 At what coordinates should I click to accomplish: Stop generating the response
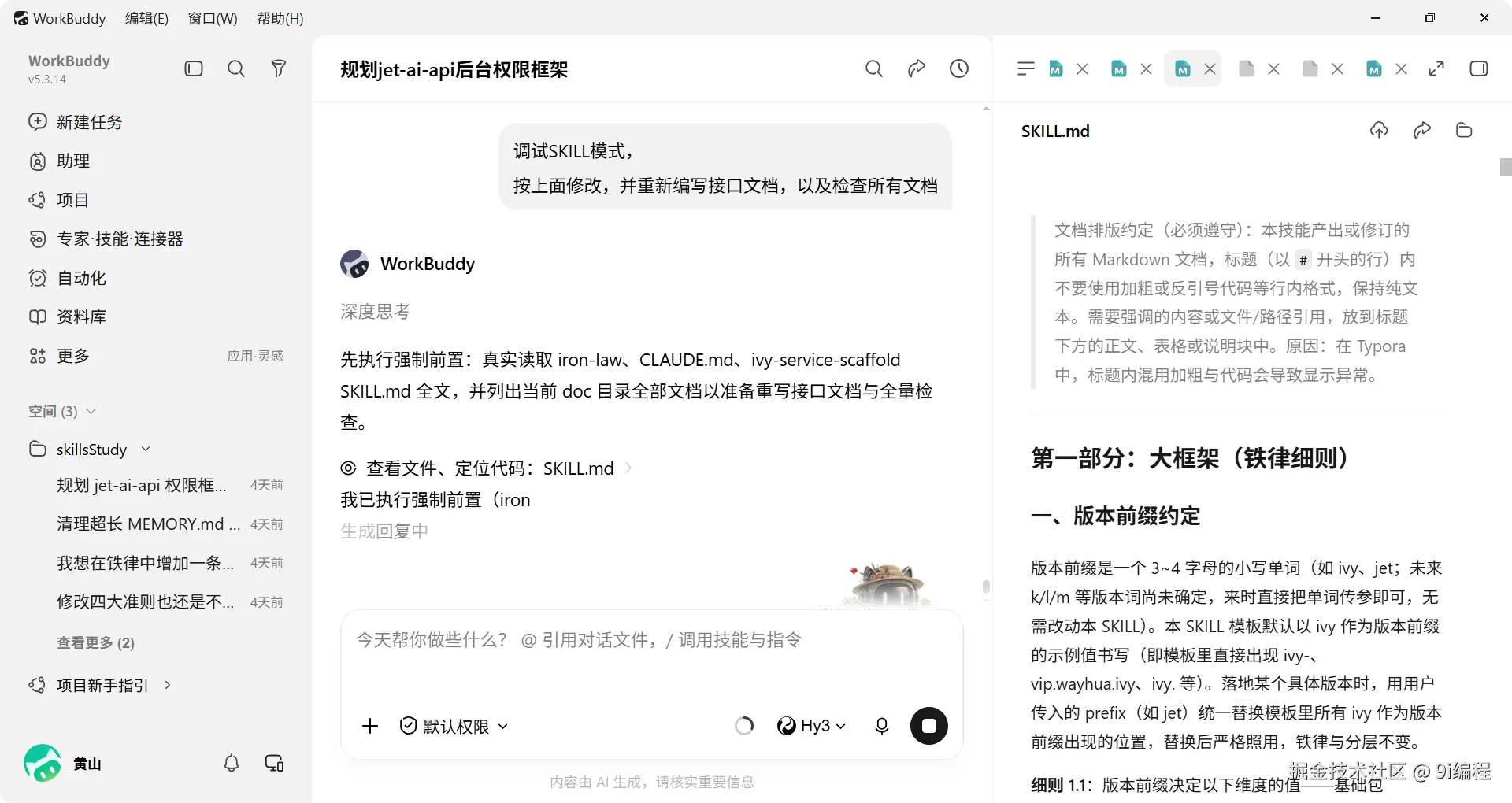(929, 726)
